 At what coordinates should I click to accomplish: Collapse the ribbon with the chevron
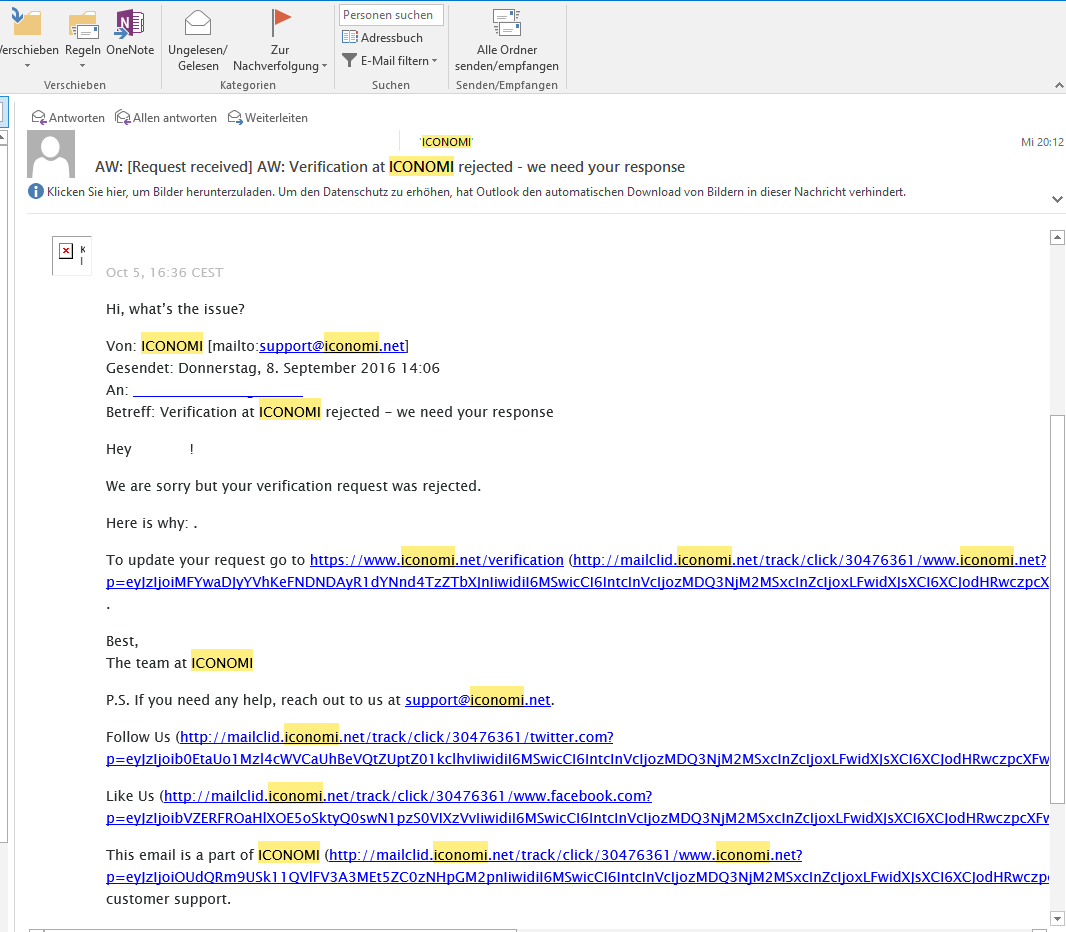pyautogui.click(x=1059, y=85)
